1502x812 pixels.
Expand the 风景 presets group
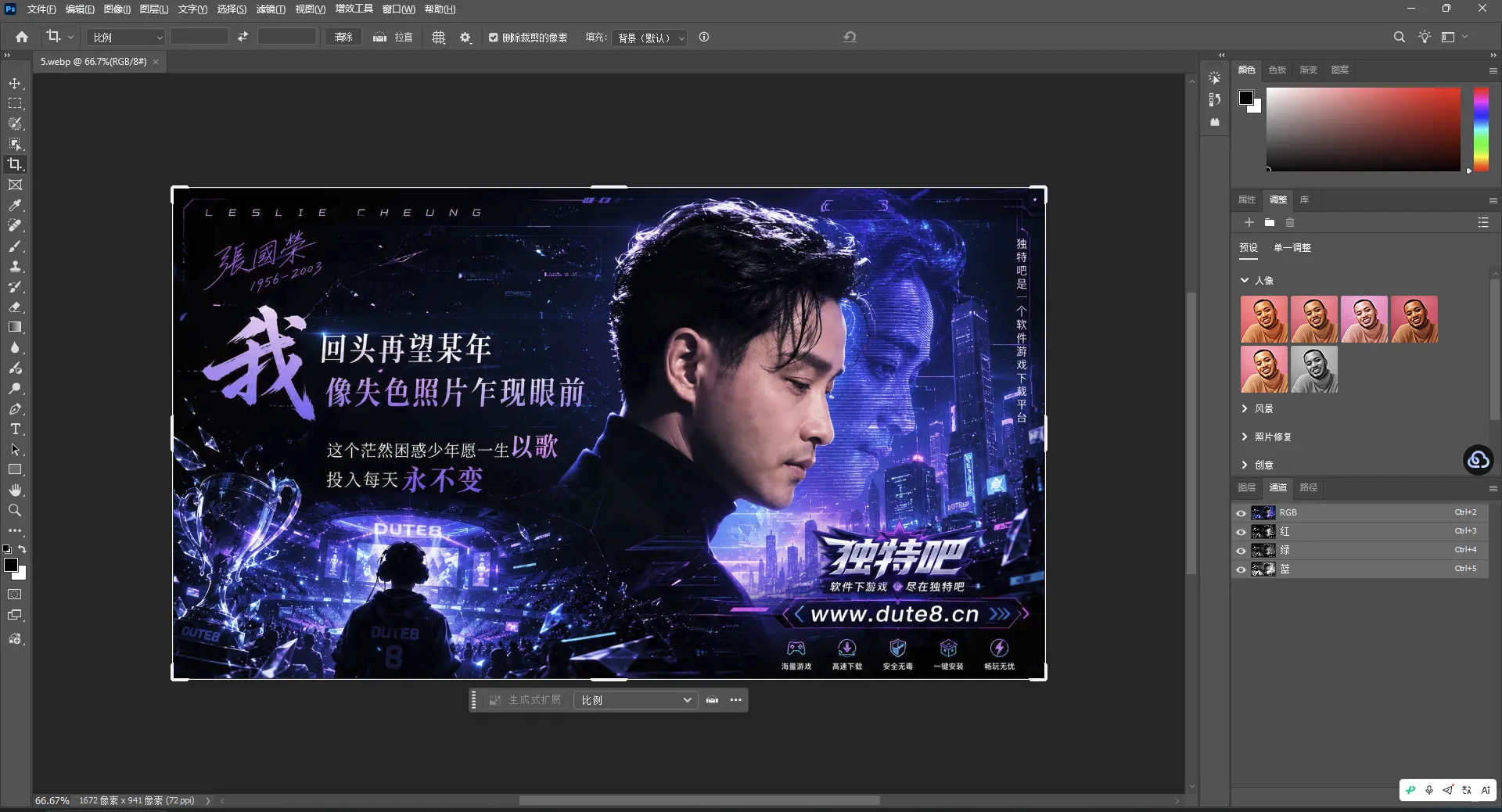[x=1245, y=408]
